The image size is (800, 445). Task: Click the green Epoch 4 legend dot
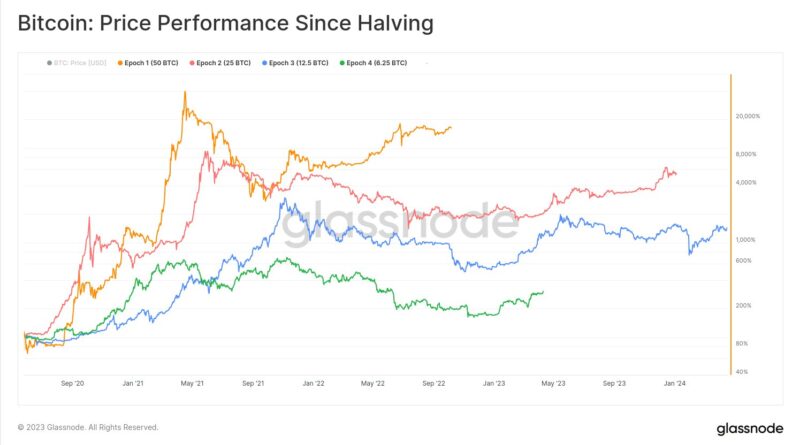coord(343,63)
